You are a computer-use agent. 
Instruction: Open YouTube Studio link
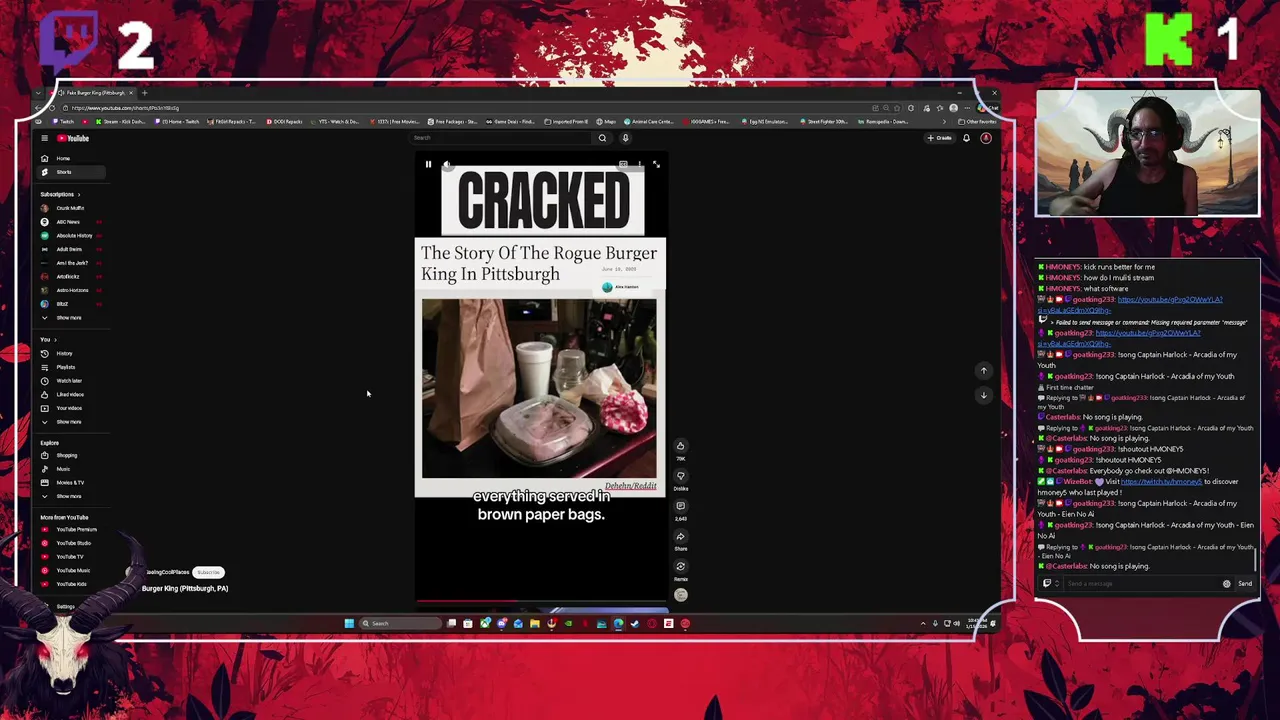(x=73, y=543)
